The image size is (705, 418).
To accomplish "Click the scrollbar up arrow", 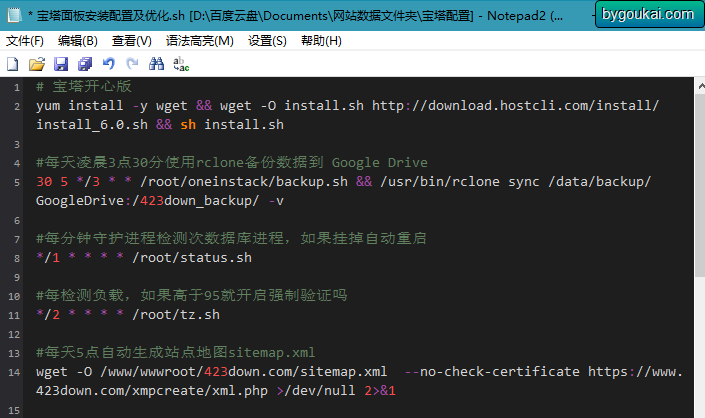I will coord(700,85).
